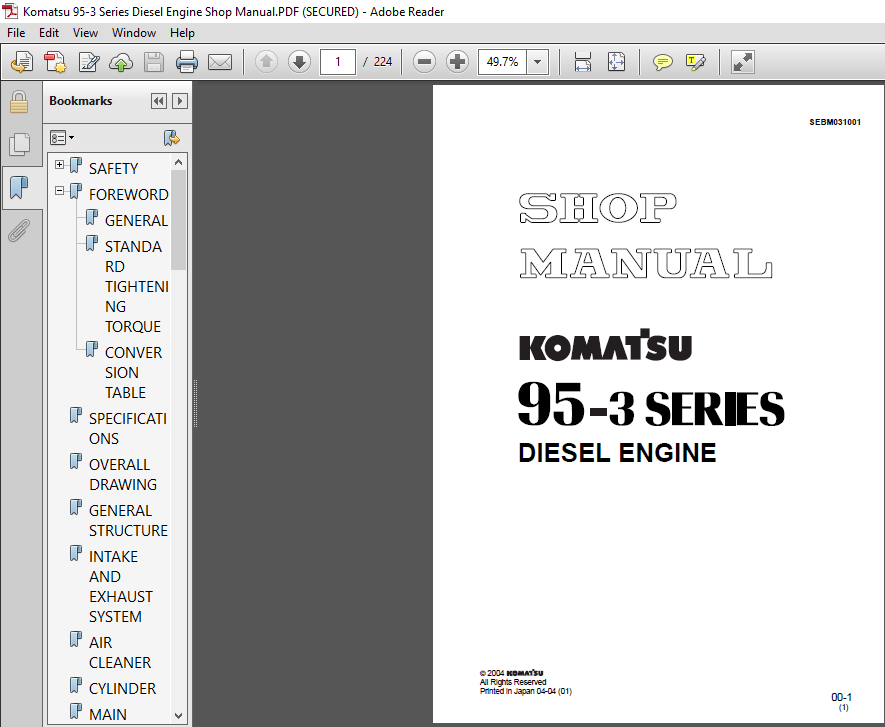Open the OVERALL DRAWING bookmark

(x=123, y=475)
